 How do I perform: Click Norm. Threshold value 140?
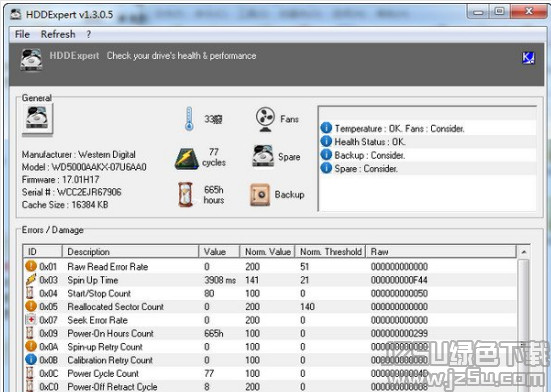tap(307, 307)
